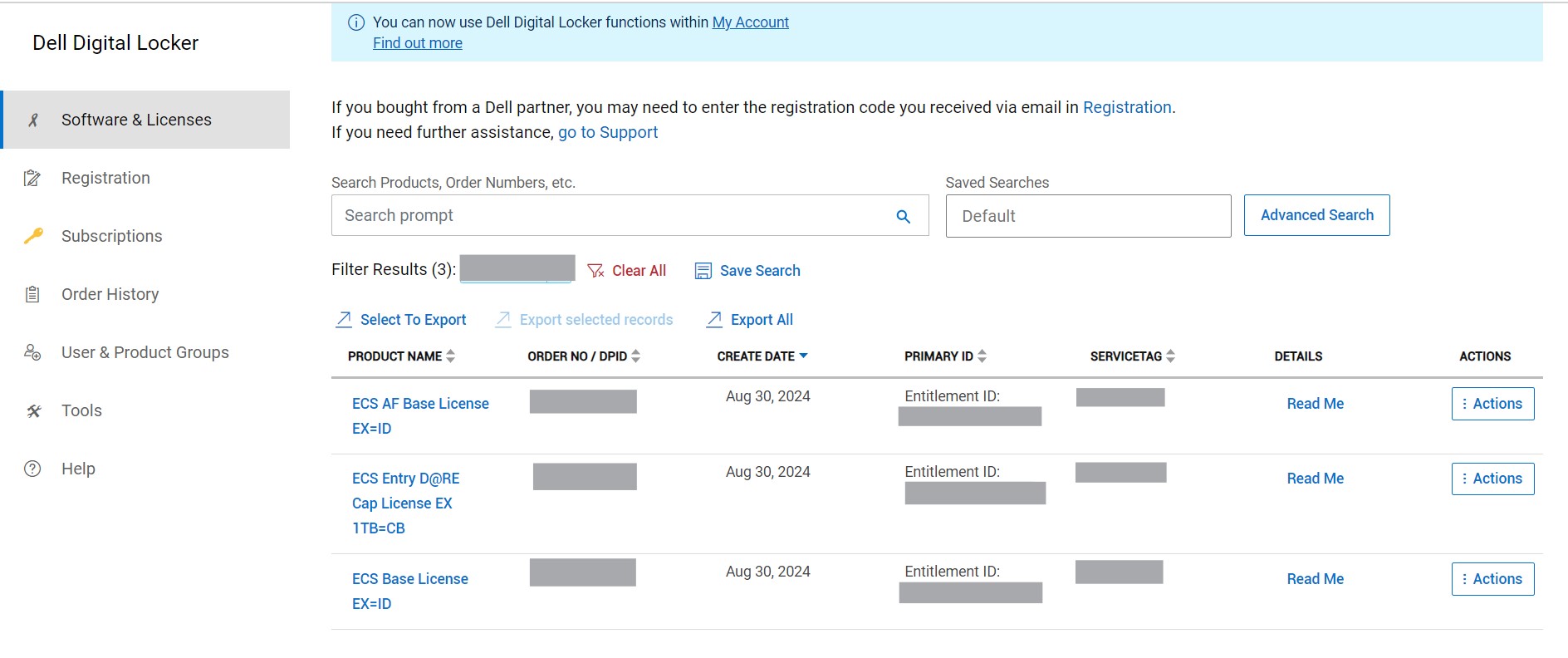
Task: Open Actions menu for ECS AF Base License
Action: coord(1492,404)
